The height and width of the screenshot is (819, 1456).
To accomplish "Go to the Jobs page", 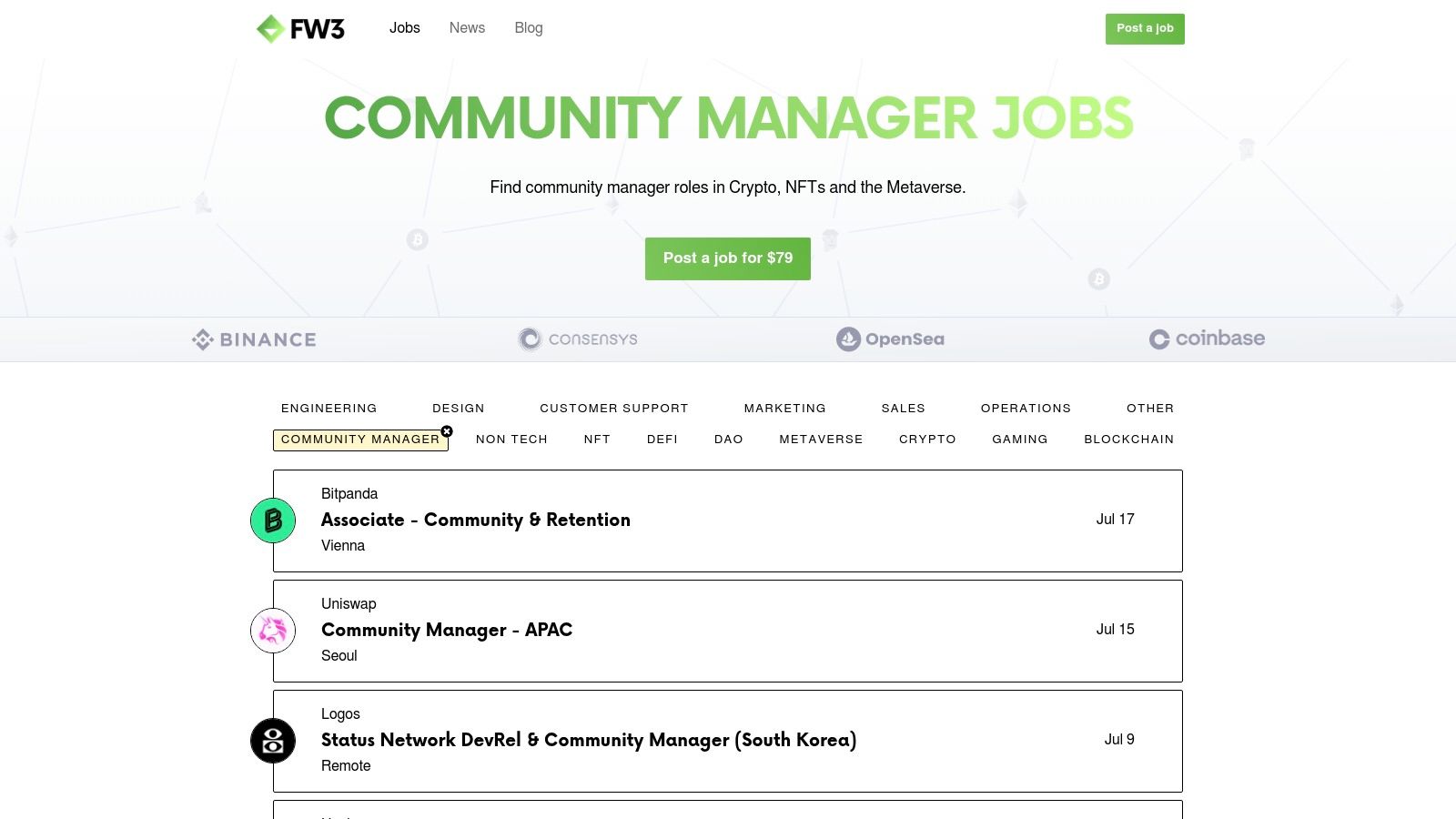I will point(405,28).
